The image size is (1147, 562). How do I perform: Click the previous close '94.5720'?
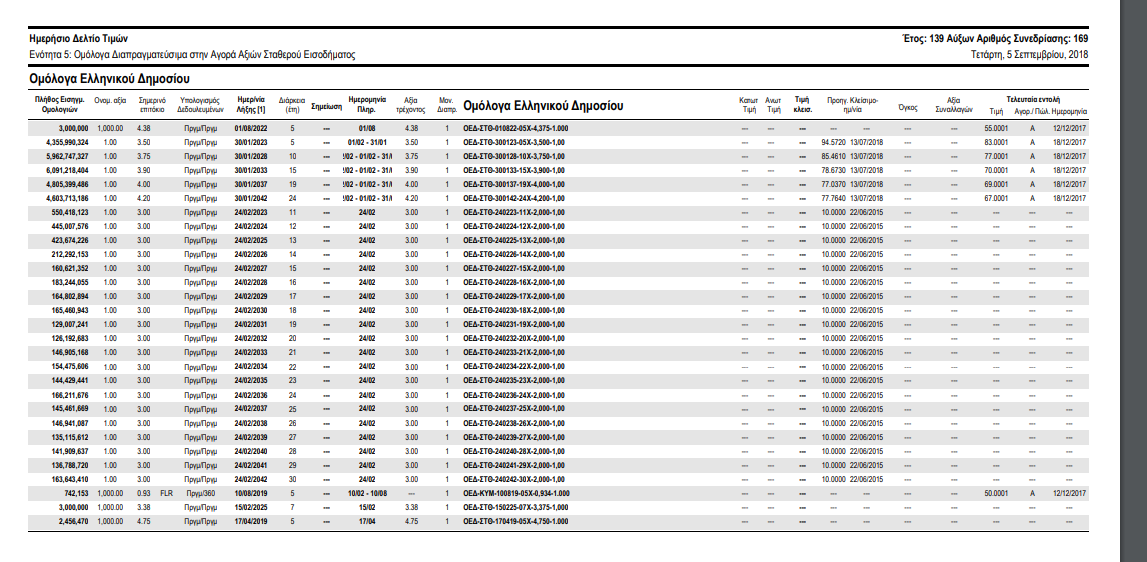tap(833, 142)
